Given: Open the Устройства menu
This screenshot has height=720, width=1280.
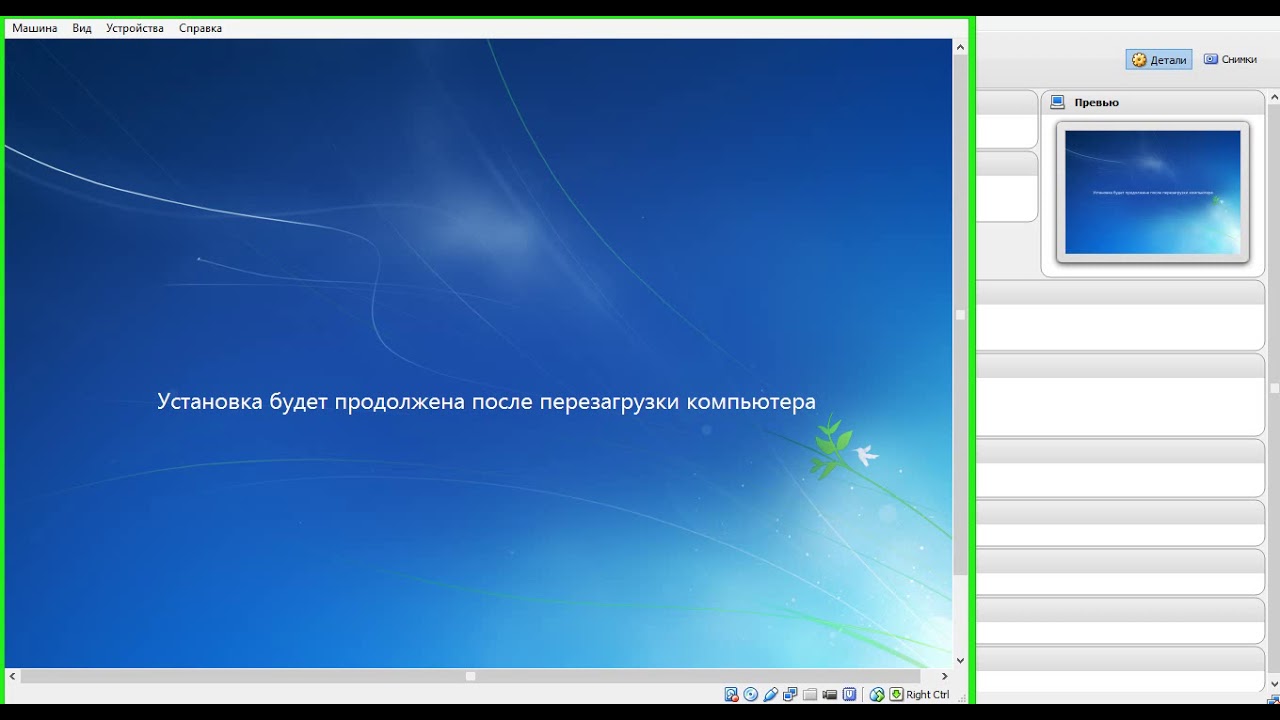Looking at the screenshot, I should click(x=135, y=28).
